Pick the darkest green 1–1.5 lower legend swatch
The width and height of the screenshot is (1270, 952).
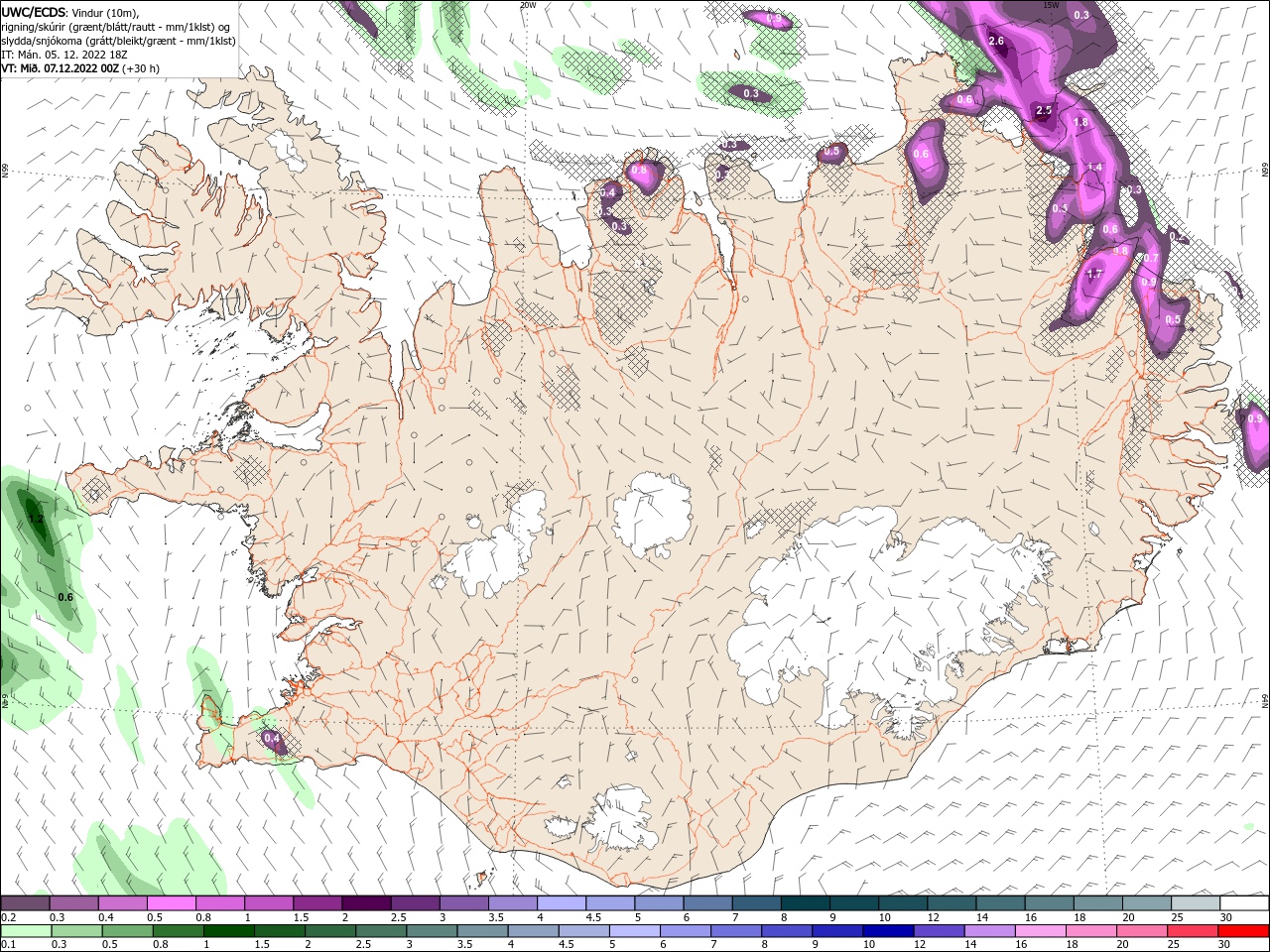pyautogui.click(x=228, y=931)
